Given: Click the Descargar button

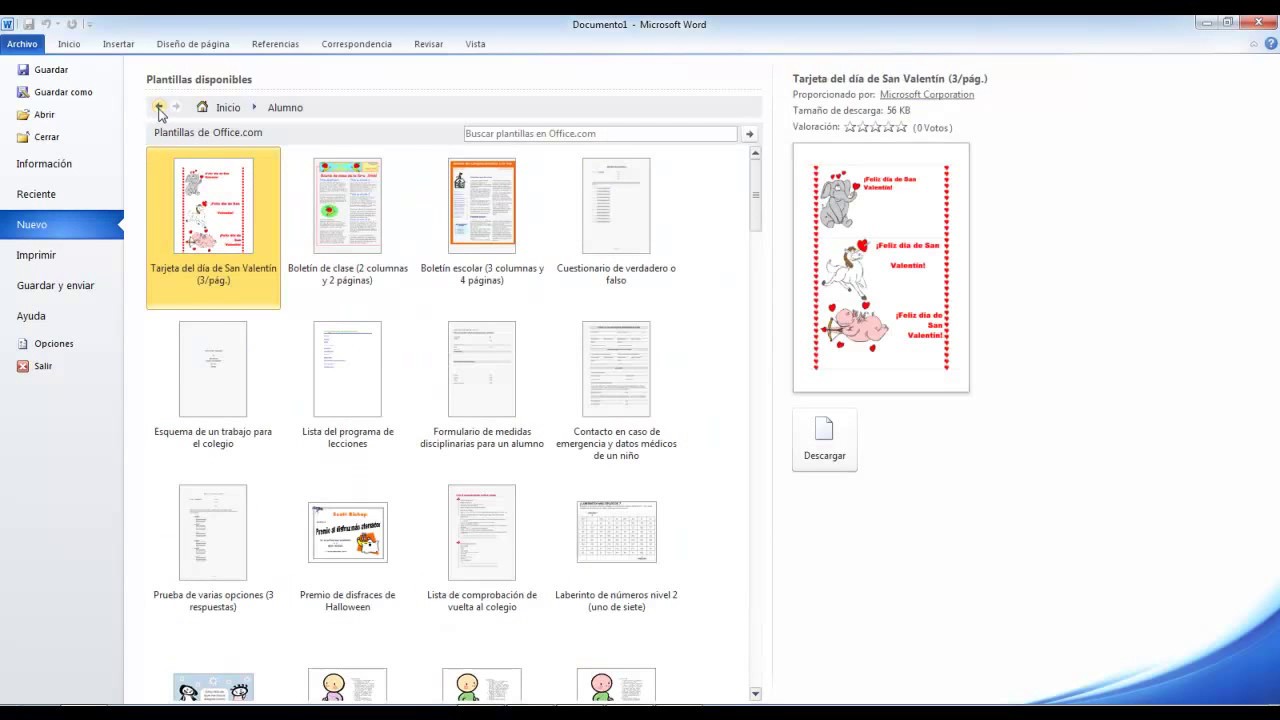Looking at the screenshot, I should [825, 439].
